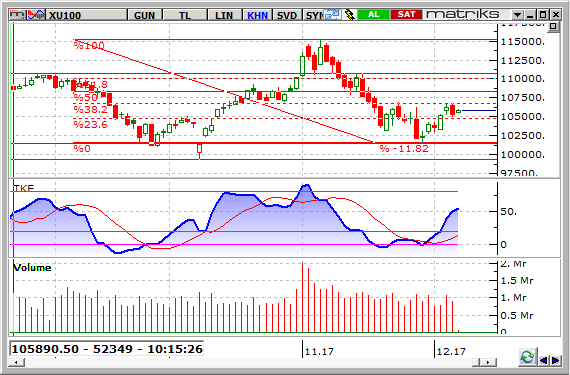This screenshot has width=570, height=375.
Task: Click the scrollbar left arrow at the bottom
Action: click(17, 362)
